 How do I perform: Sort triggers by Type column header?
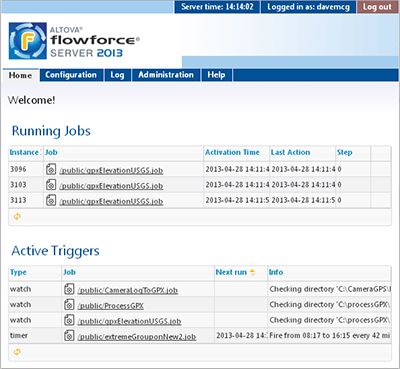pos(18,272)
